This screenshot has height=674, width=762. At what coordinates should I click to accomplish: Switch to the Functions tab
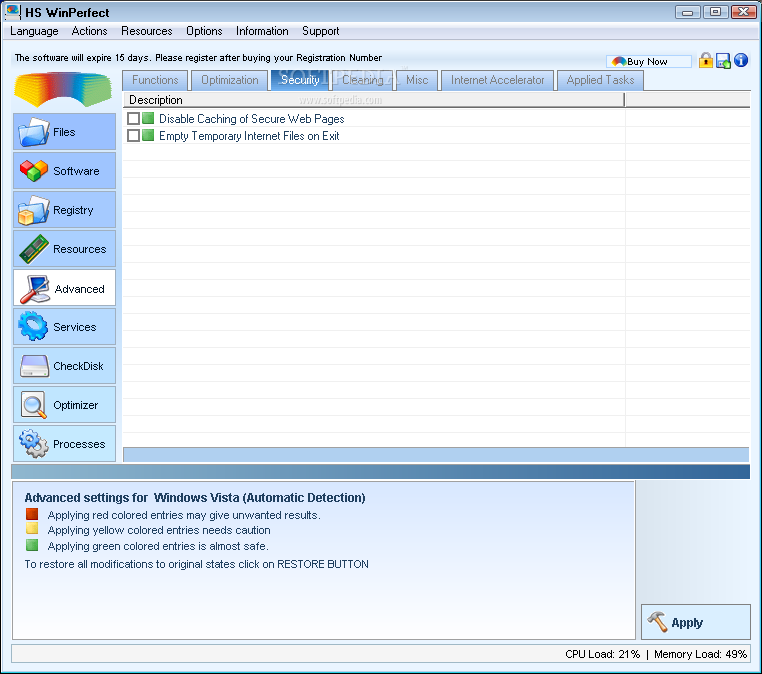(155, 80)
